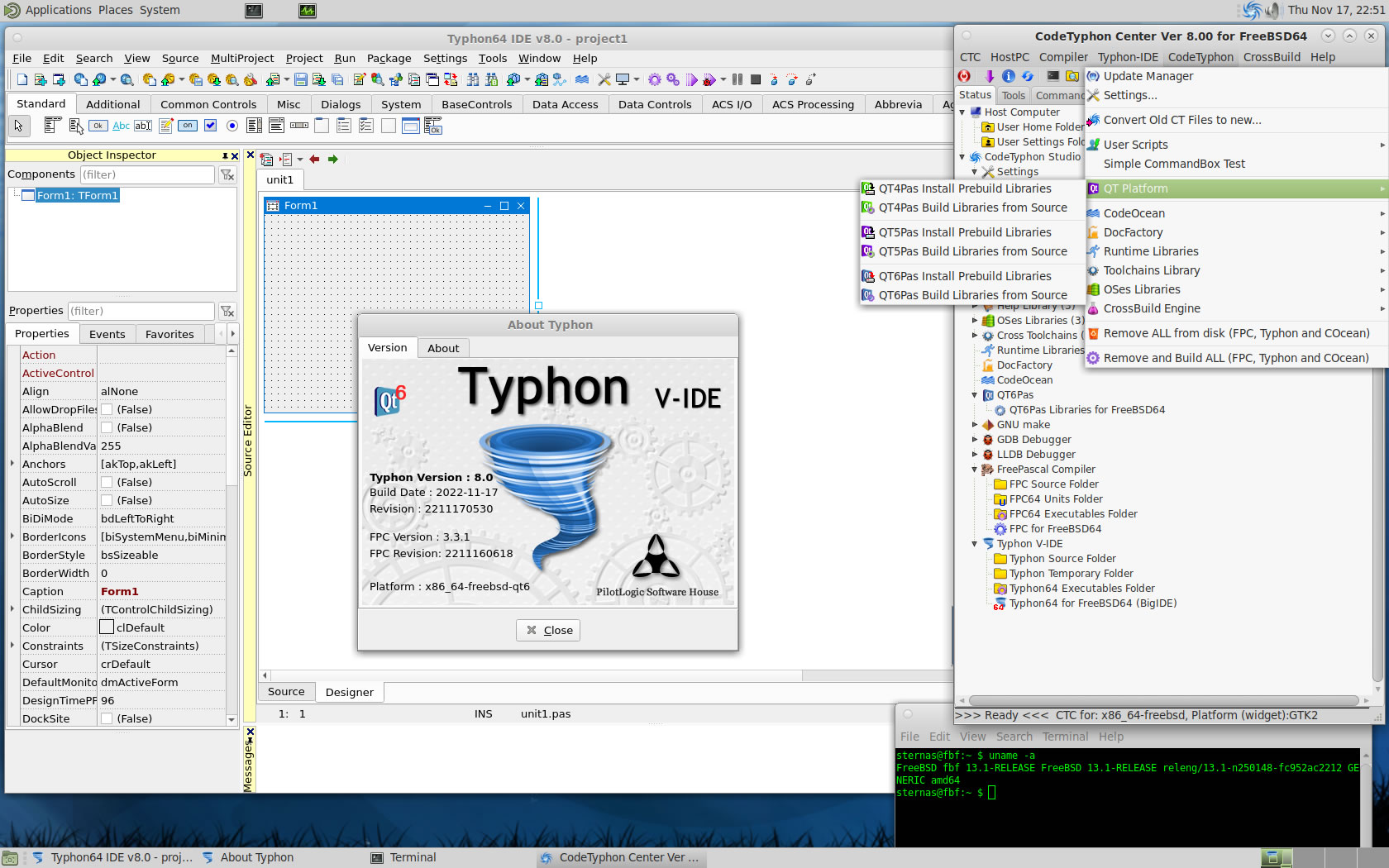This screenshot has height=868, width=1389.
Task: Choose QT6Pas Build Libraries from Source
Action: 972,295
